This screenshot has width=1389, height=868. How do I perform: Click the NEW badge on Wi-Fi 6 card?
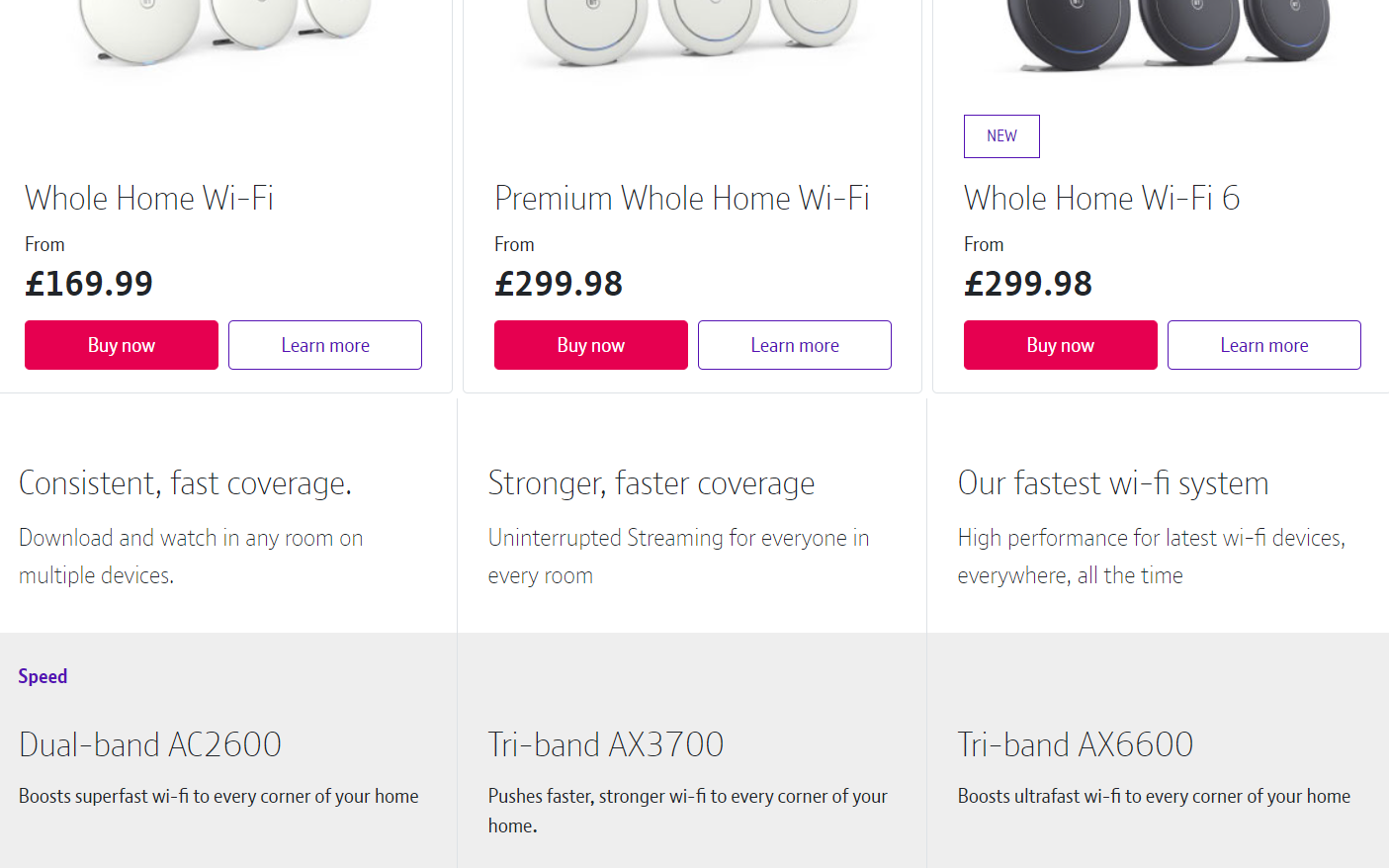point(1001,136)
